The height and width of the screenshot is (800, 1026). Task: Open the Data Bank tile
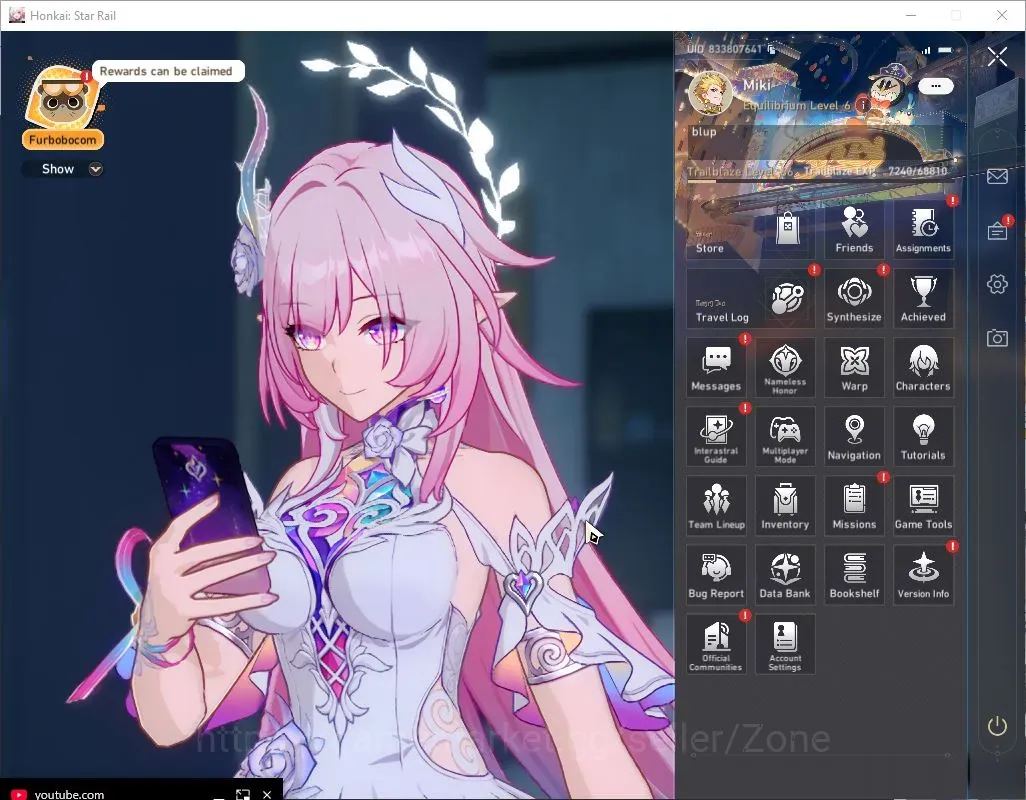[x=785, y=575]
